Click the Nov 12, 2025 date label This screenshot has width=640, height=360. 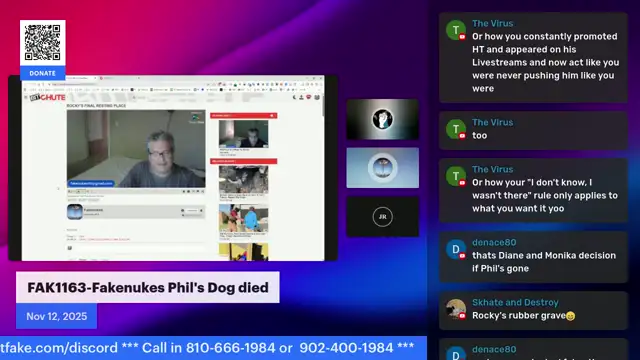pyautogui.click(x=56, y=316)
